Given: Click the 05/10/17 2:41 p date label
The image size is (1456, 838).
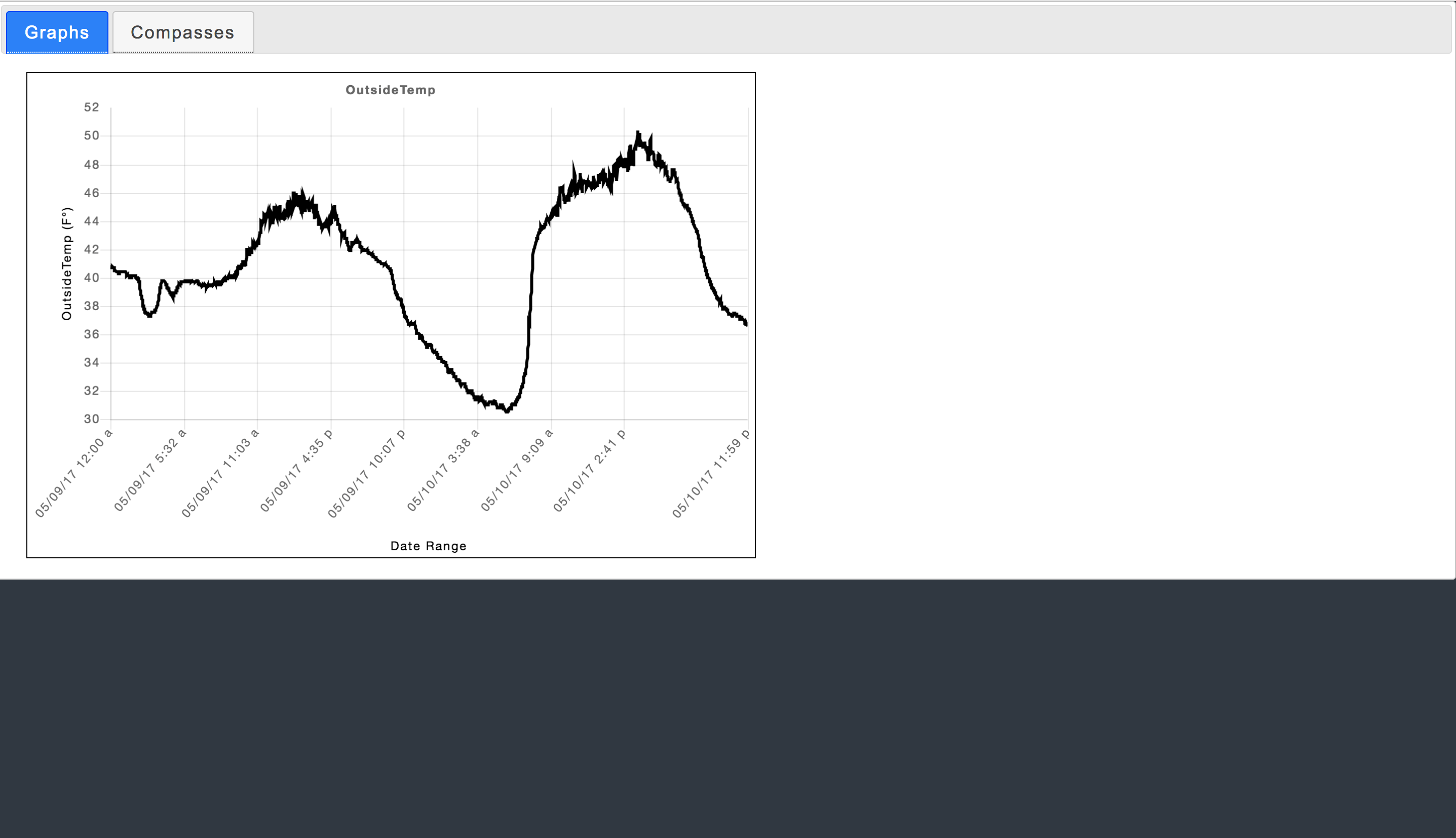Looking at the screenshot, I should [x=589, y=470].
